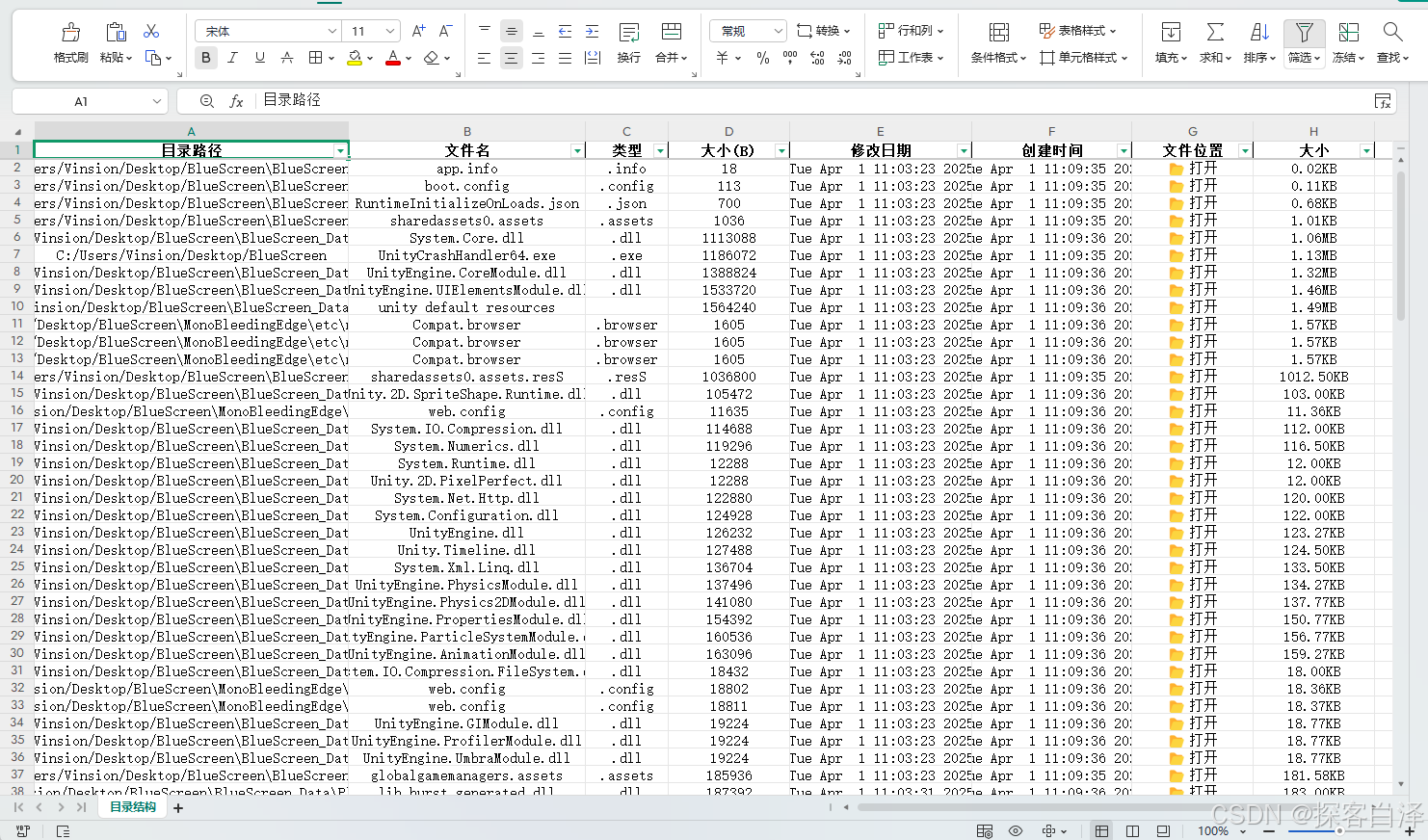Toggle italic formatting
1428x840 pixels.
click(232, 58)
